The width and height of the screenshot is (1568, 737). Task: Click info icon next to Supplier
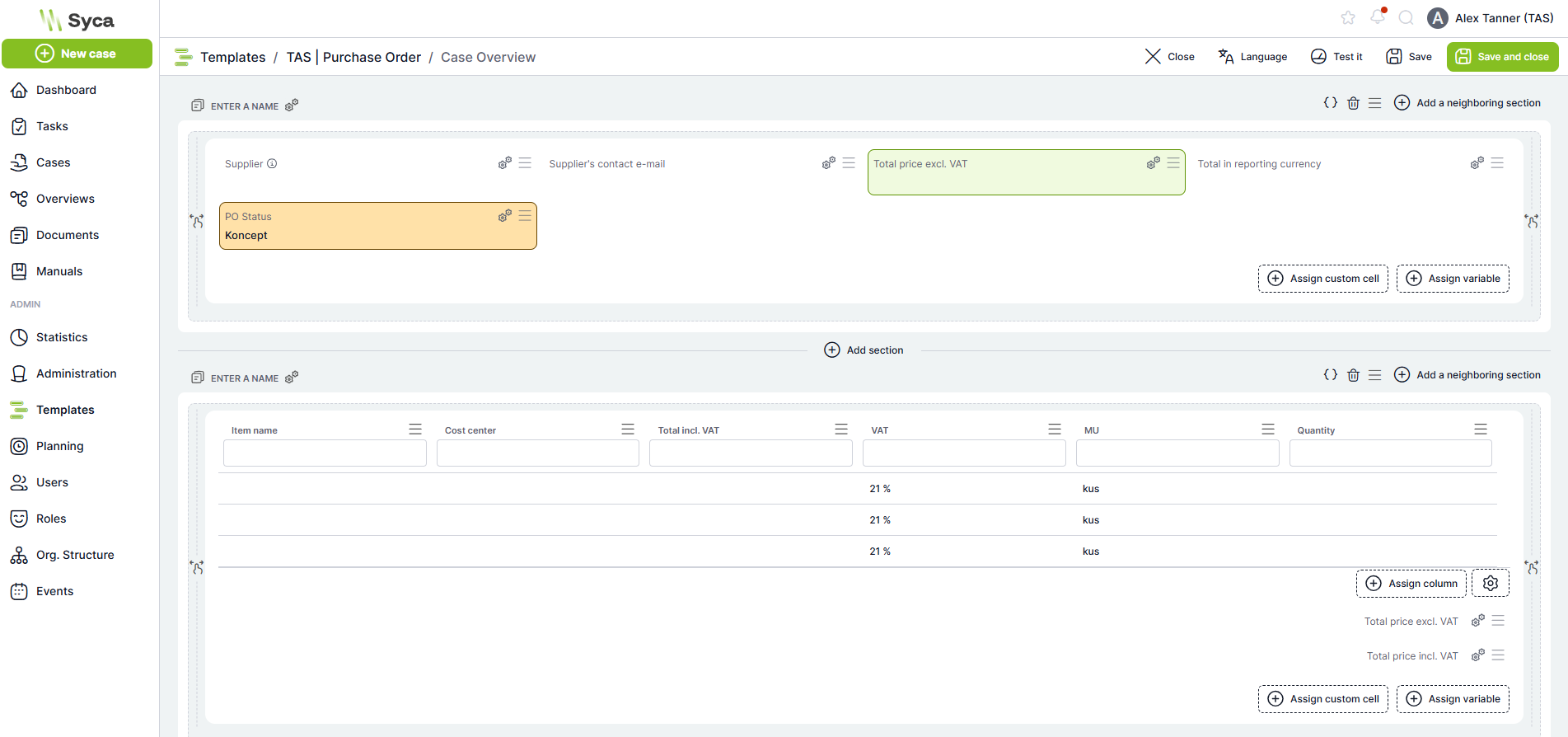[x=272, y=164]
